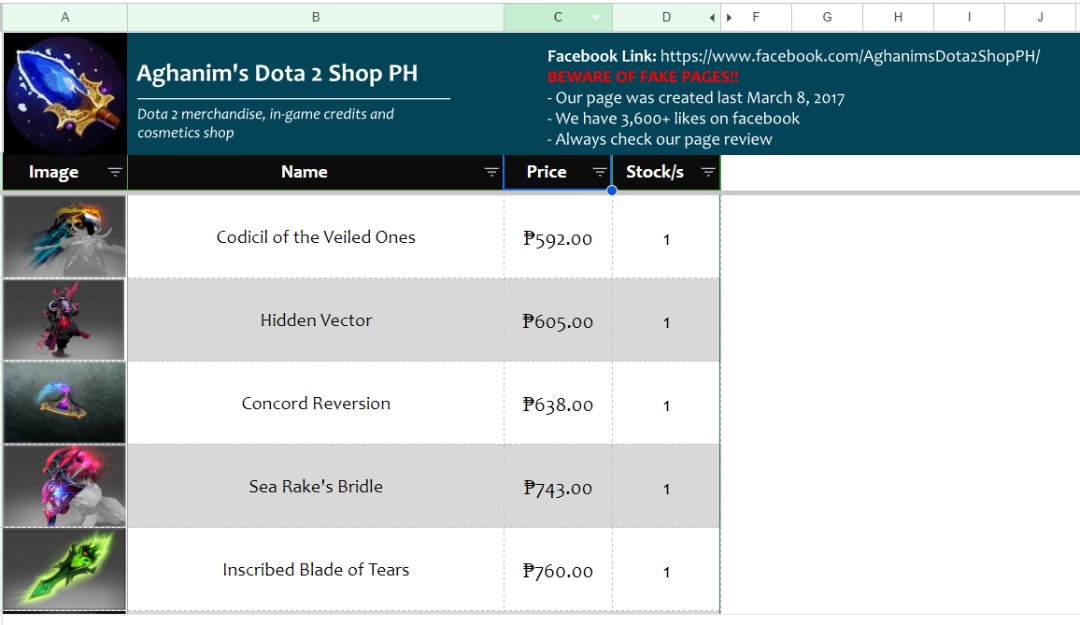Select the Concord Reversion item image

coord(65,402)
